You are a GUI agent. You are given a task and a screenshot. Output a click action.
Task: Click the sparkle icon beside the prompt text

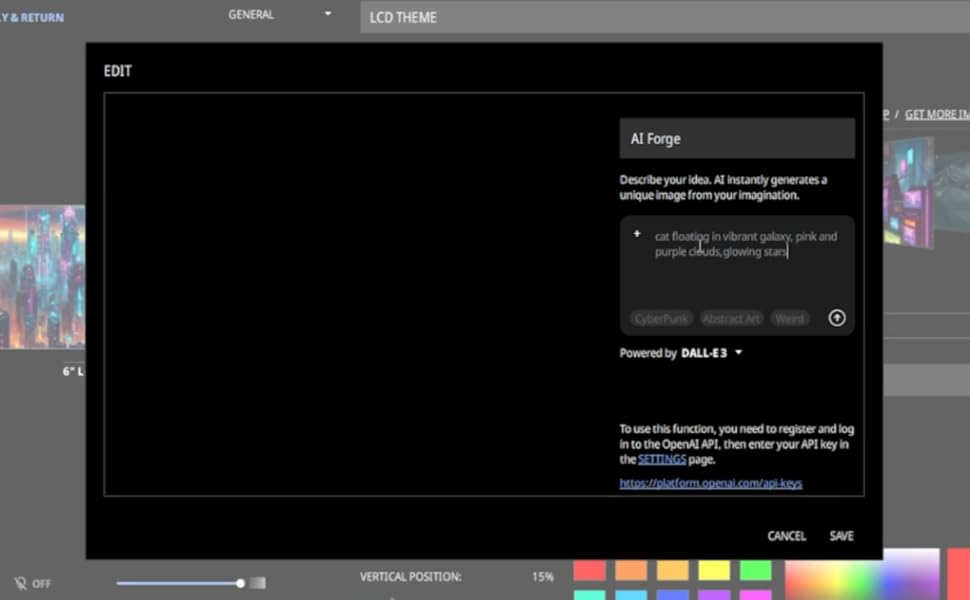(x=637, y=234)
